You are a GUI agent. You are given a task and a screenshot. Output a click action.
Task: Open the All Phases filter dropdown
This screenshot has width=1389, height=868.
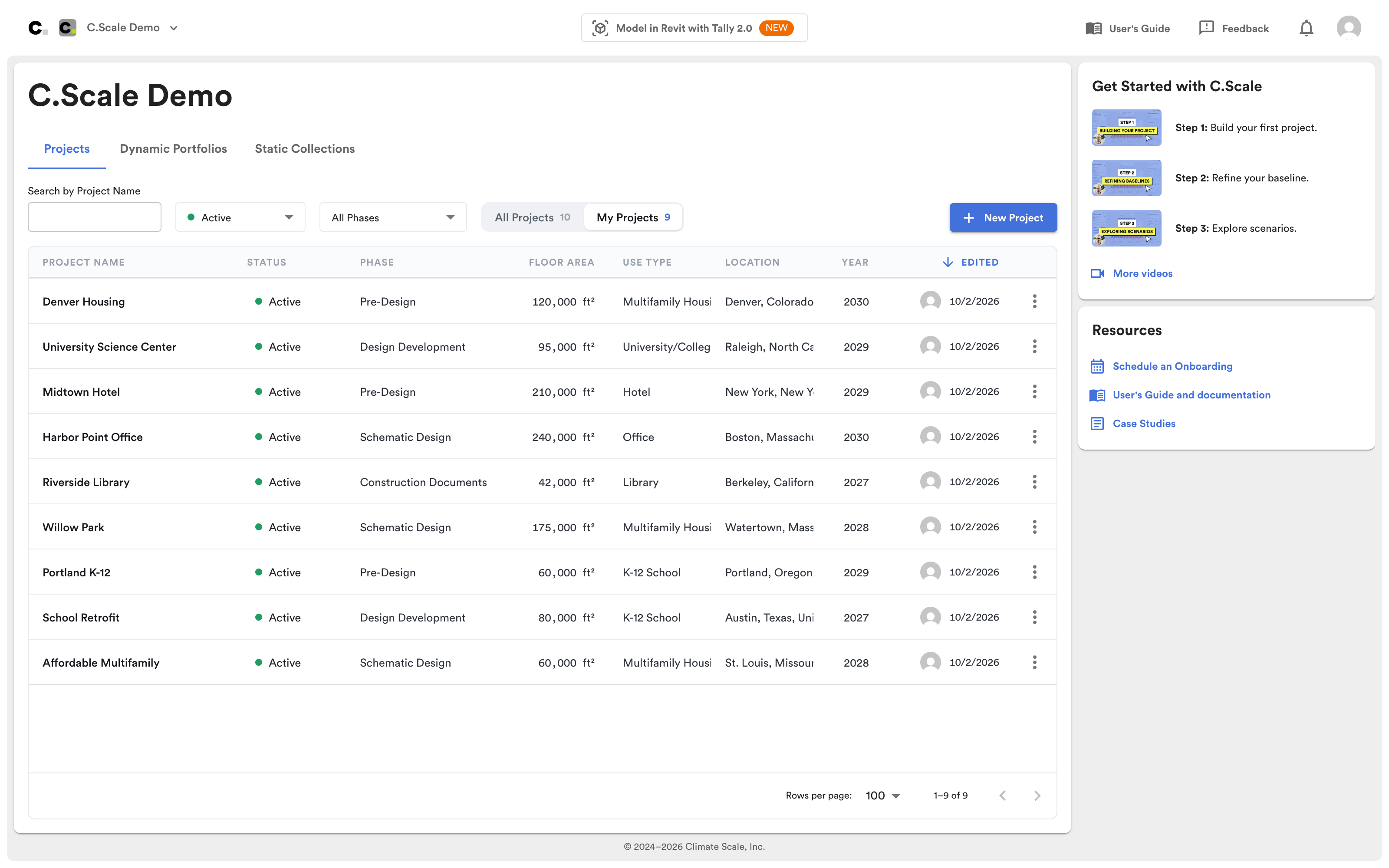coord(392,217)
